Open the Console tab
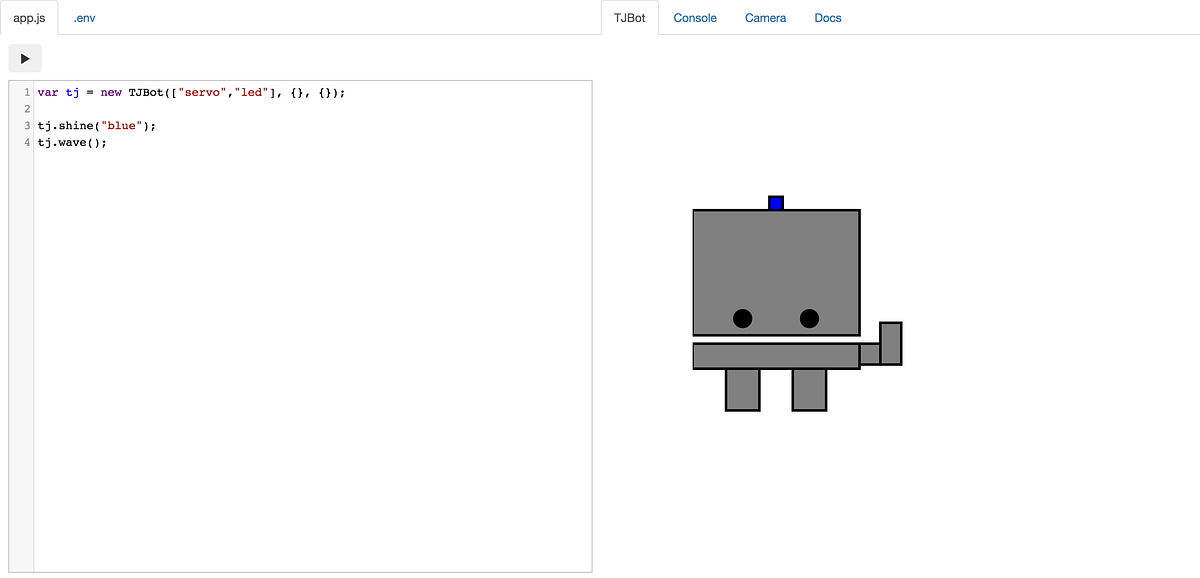 694,17
